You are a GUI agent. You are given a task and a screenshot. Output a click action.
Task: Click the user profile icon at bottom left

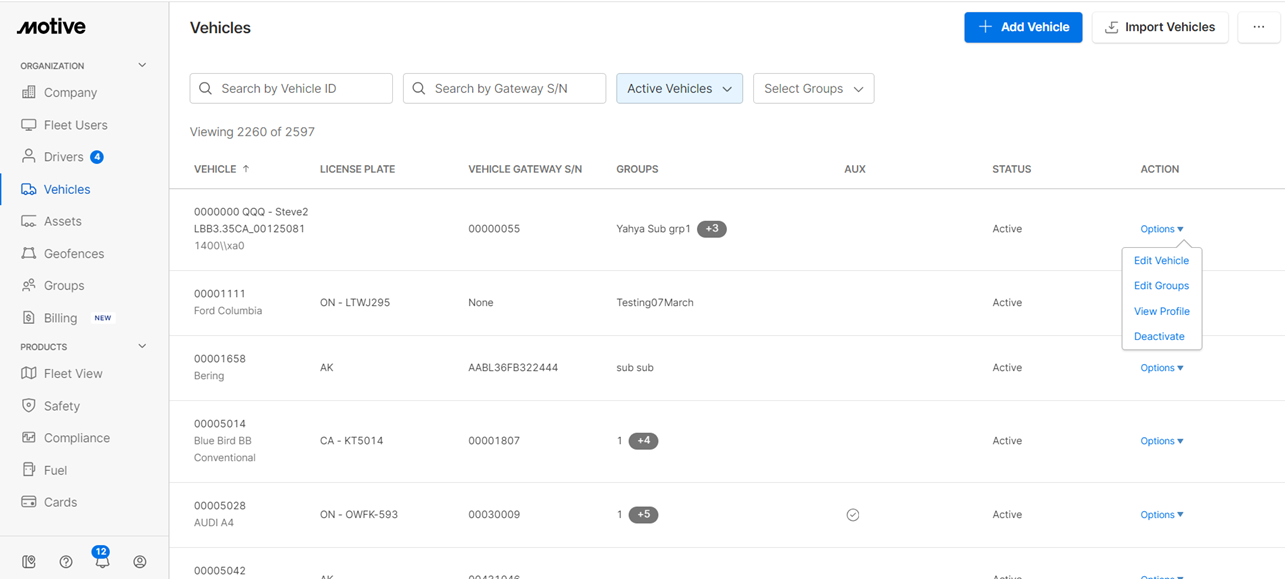coord(140,561)
